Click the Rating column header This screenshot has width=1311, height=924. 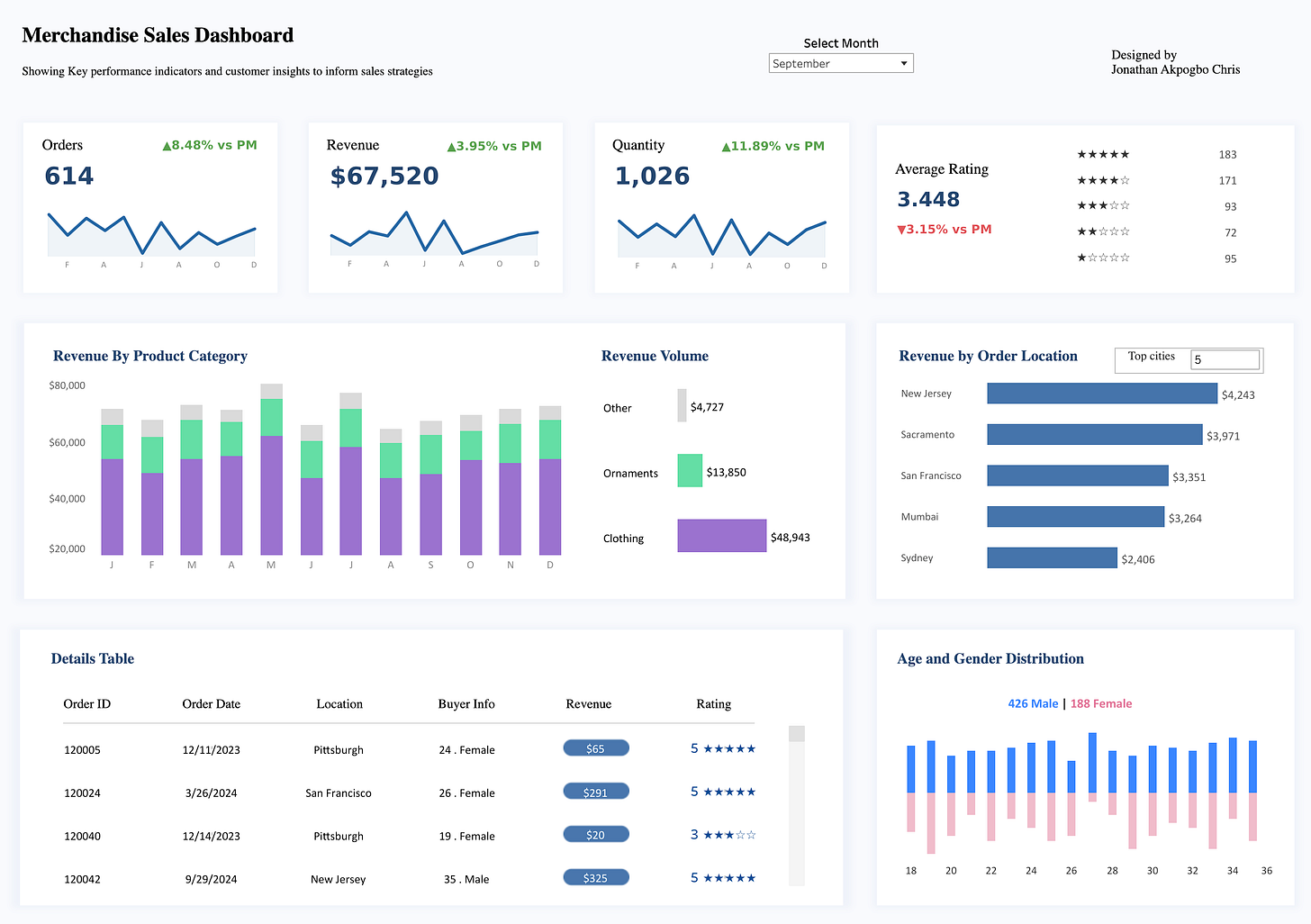(x=714, y=704)
